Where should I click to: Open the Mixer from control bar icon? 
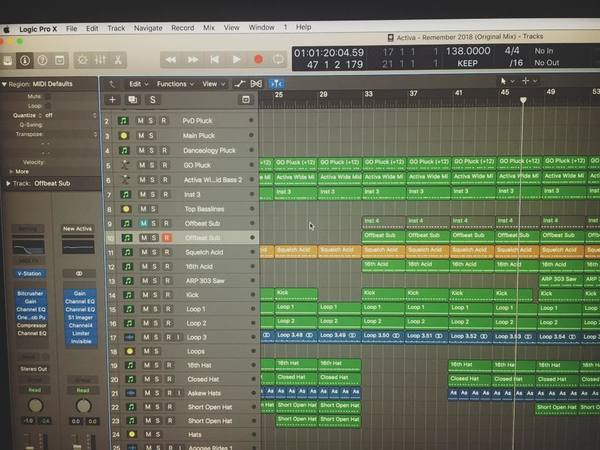(x=100, y=60)
